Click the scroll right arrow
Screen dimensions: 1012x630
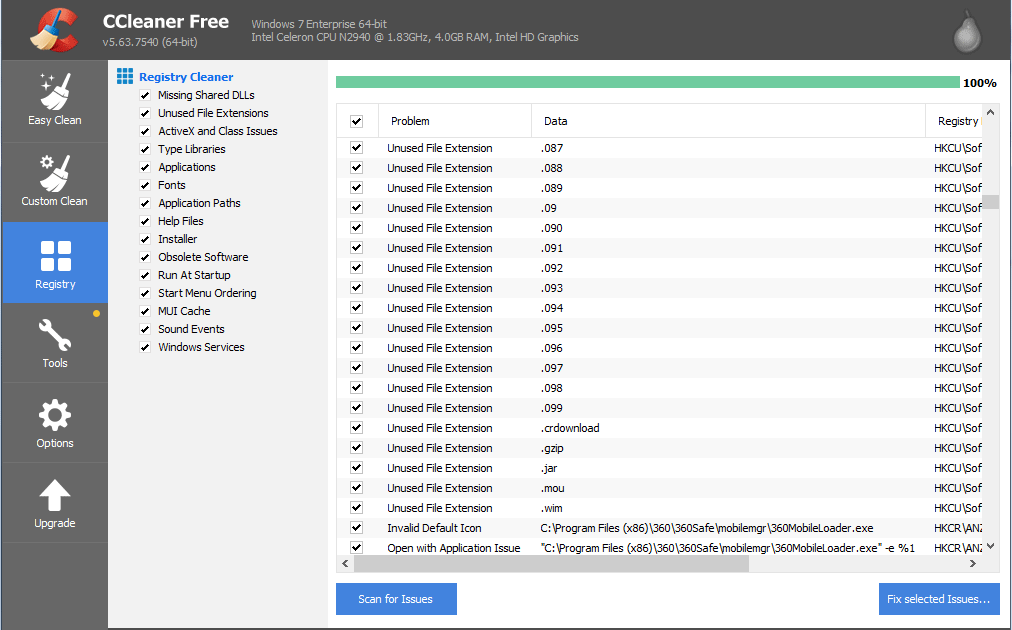(973, 564)
